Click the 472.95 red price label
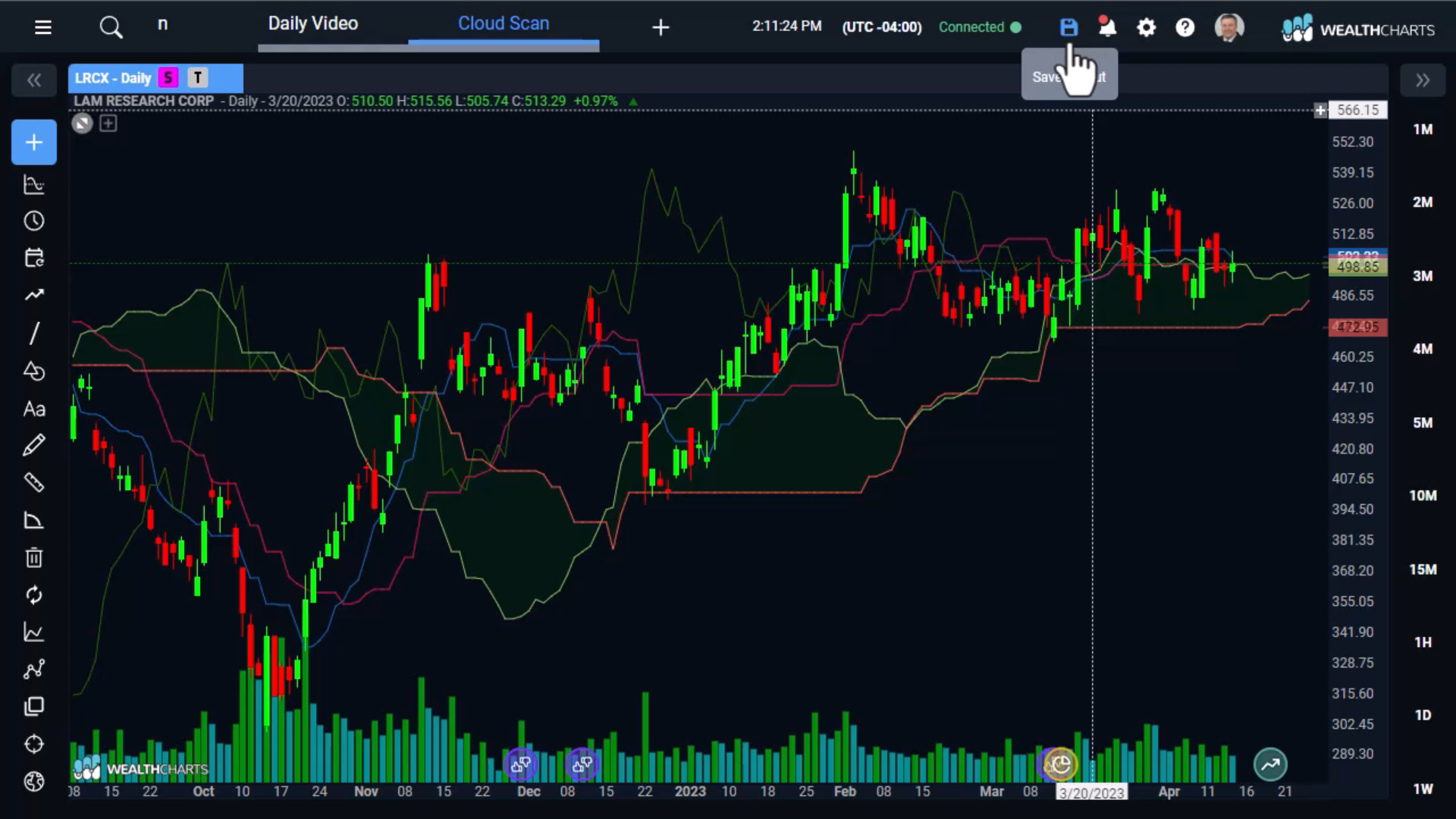The image size is (1456, 819). point(1357,327)
